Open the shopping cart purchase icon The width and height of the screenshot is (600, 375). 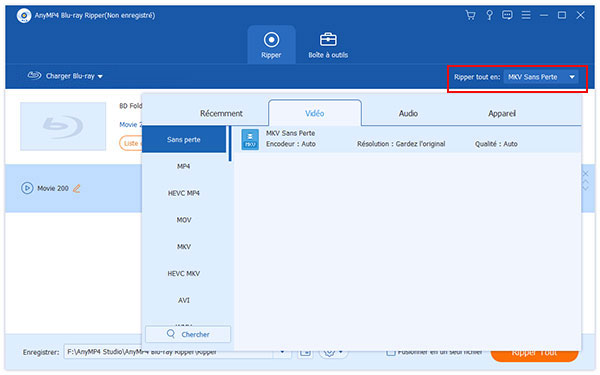point(470,15)
